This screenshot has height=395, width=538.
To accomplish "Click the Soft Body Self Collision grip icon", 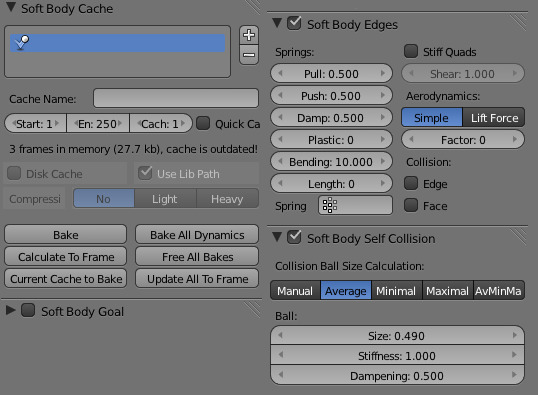I will point(518,237).
